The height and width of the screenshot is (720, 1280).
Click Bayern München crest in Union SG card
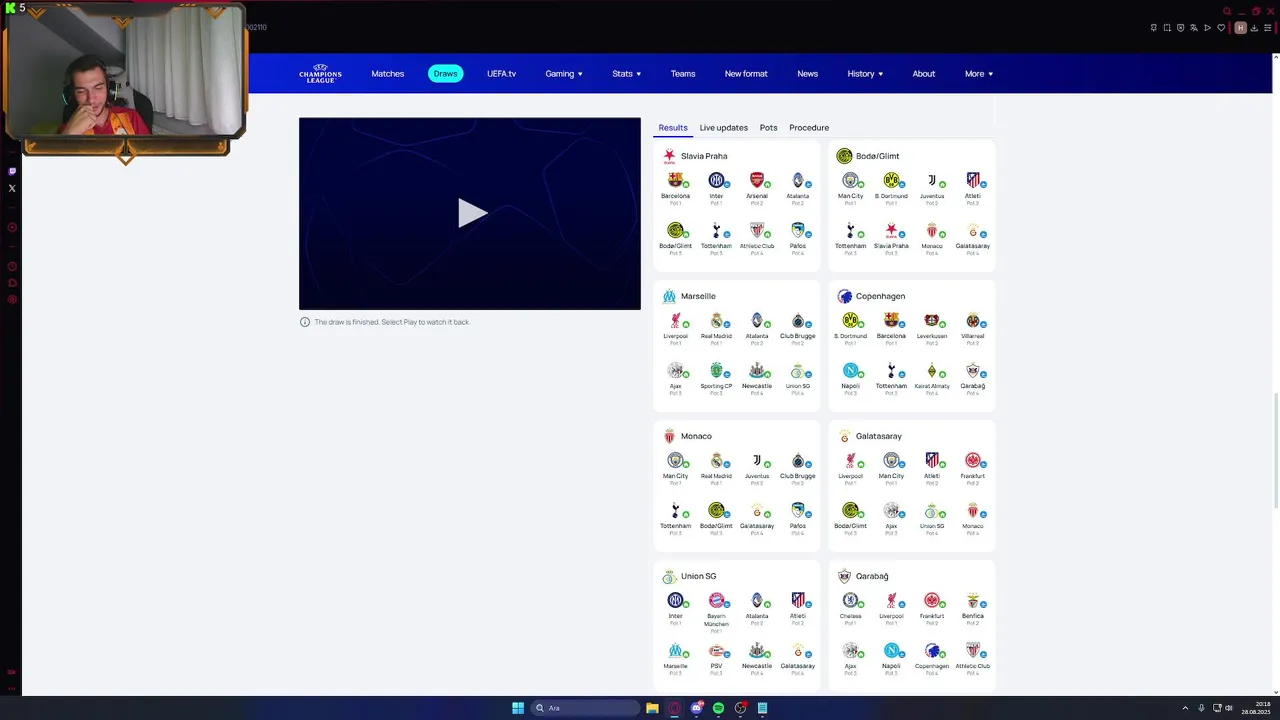point(716,600)
